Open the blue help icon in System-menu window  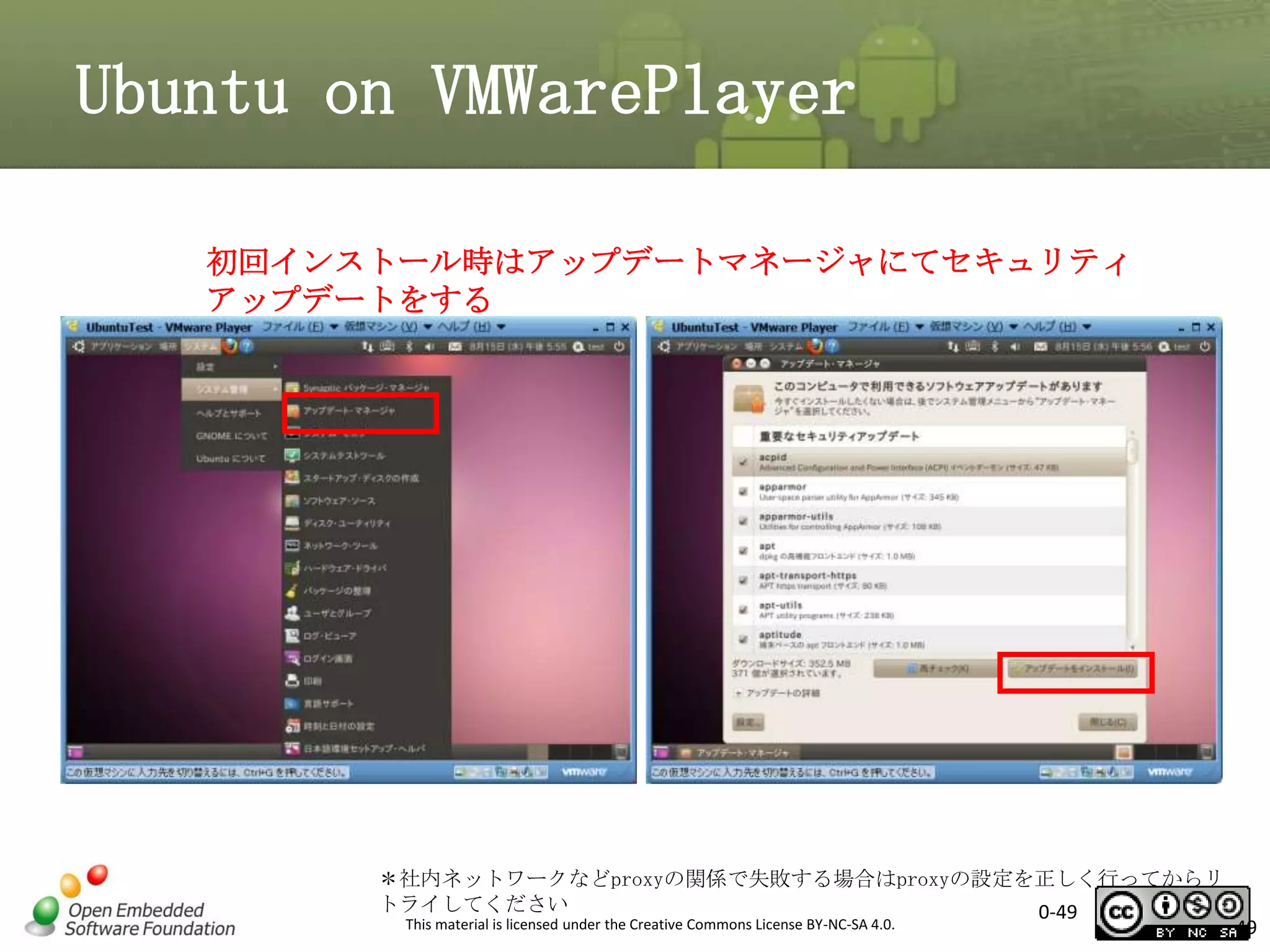(246, 346)
